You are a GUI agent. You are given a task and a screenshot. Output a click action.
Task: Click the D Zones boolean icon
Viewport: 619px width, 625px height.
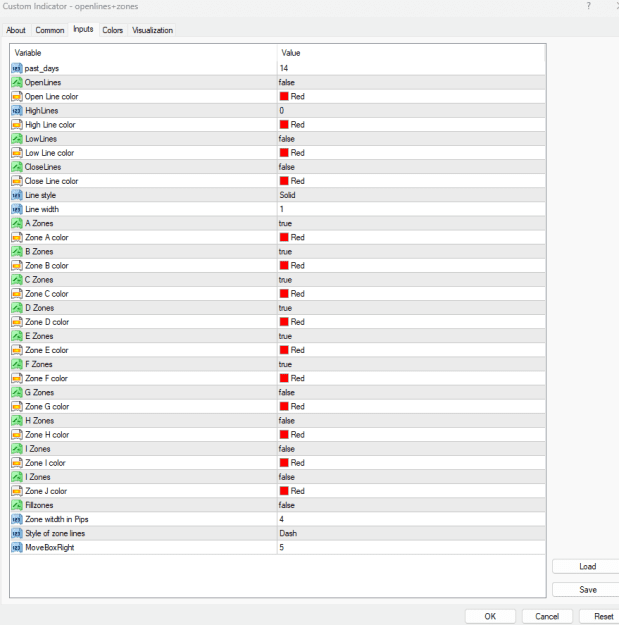17,308
